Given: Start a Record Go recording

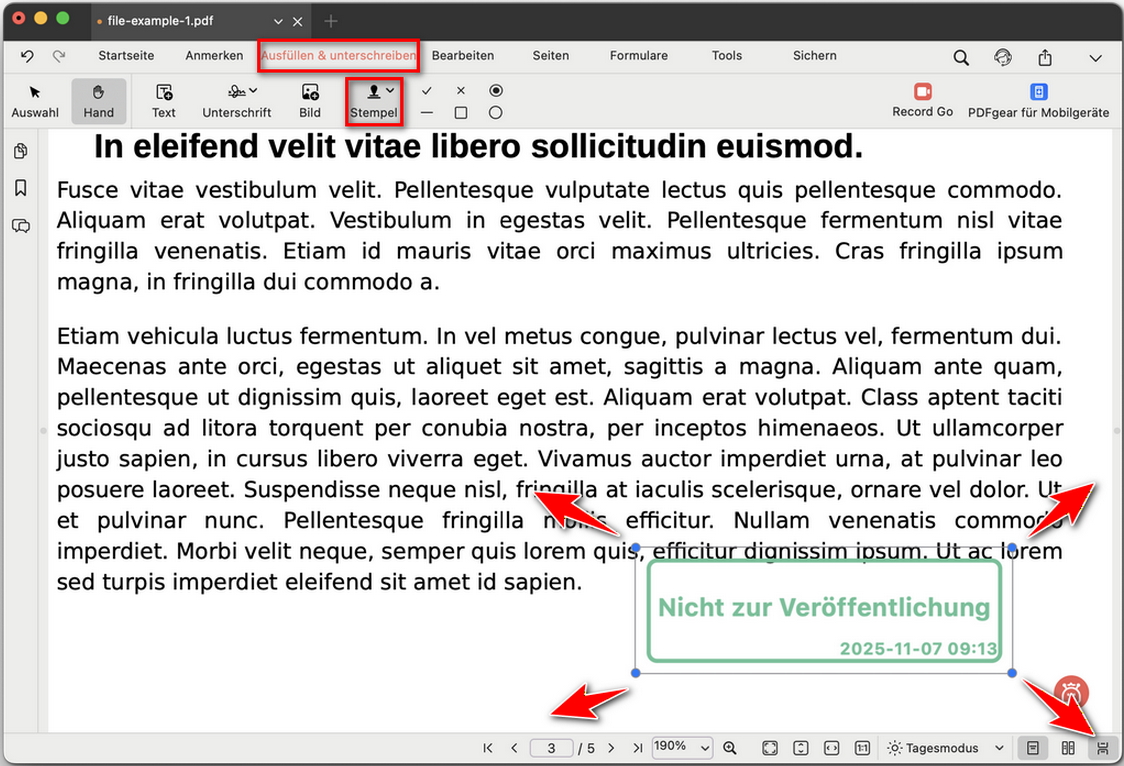Looking at the screenshot, I should [921, 100].
